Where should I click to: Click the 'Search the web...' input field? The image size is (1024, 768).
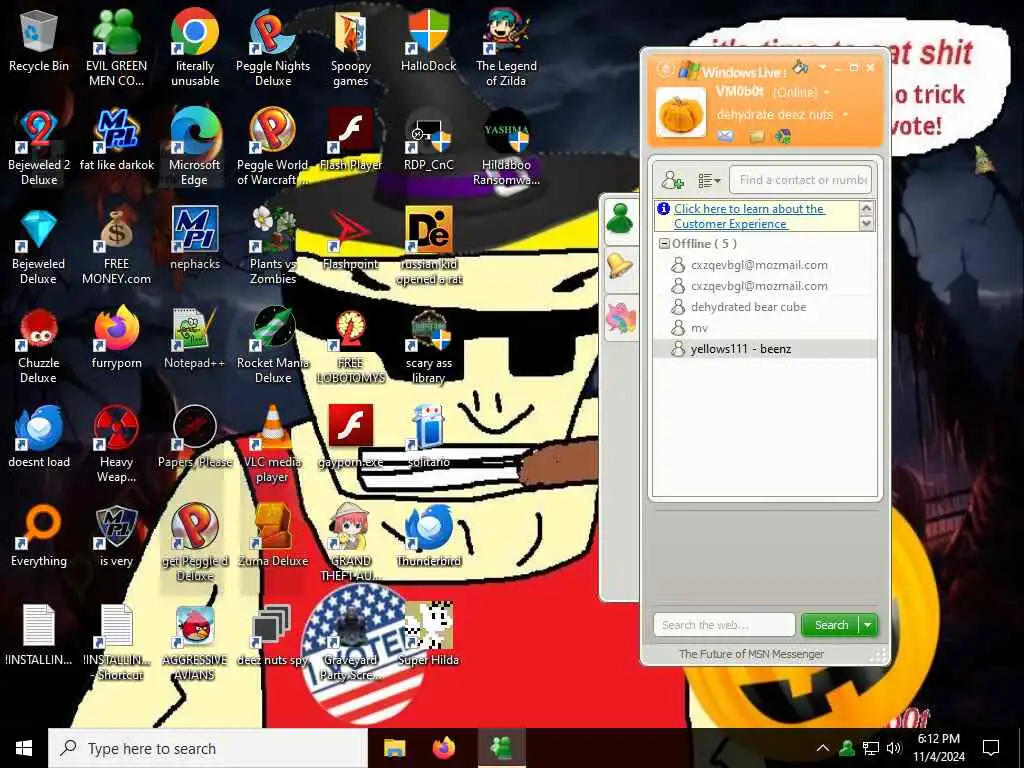[724, 625]
